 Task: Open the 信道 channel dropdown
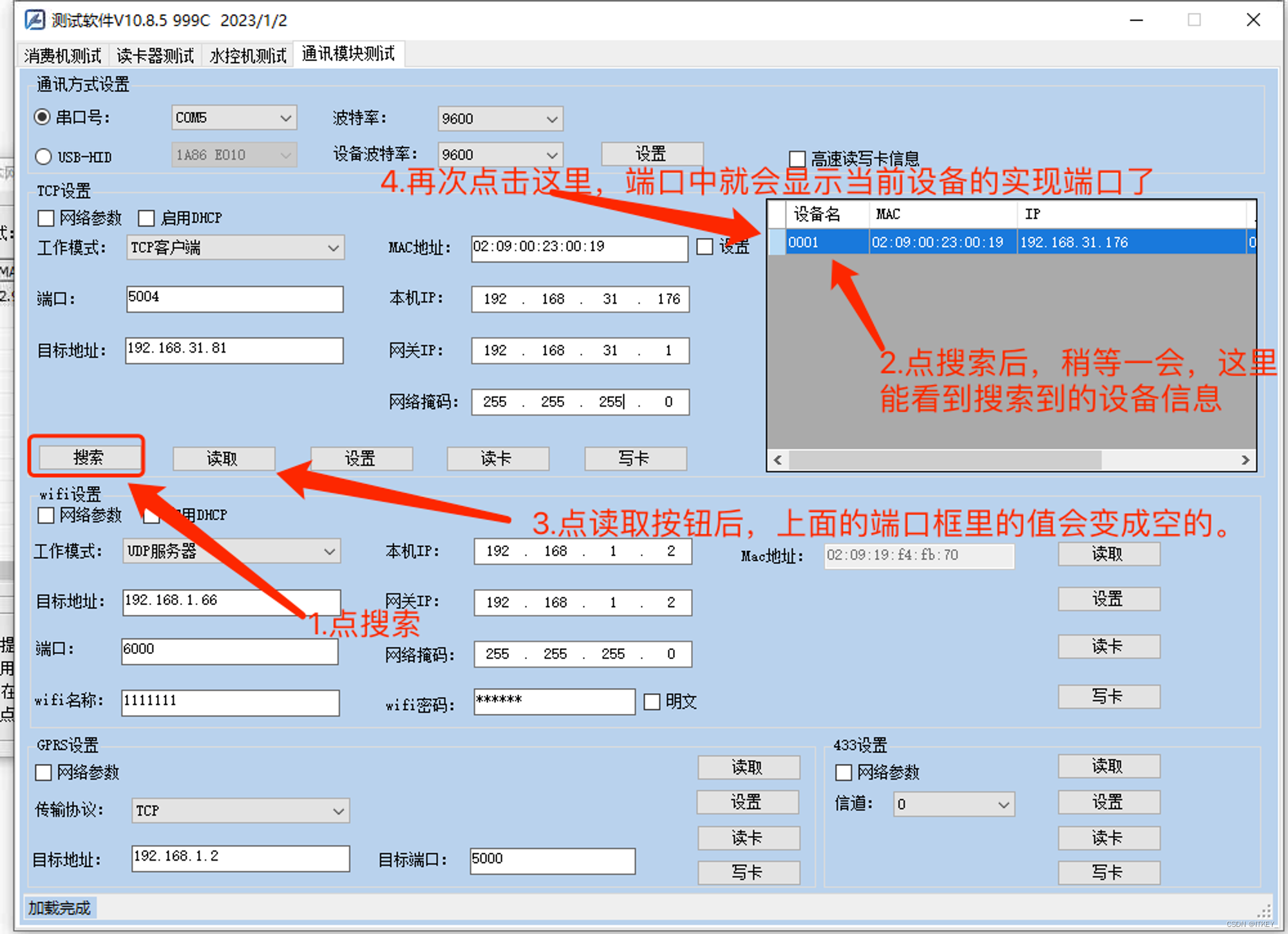pyautogui.click(x=954, y=804)
